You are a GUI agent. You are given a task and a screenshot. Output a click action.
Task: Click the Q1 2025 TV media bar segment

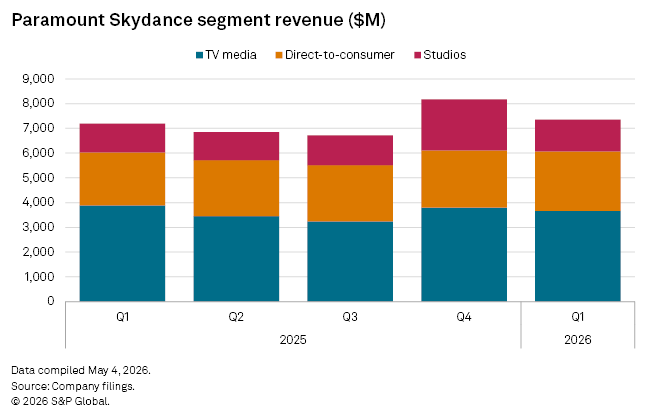[122, 253]
